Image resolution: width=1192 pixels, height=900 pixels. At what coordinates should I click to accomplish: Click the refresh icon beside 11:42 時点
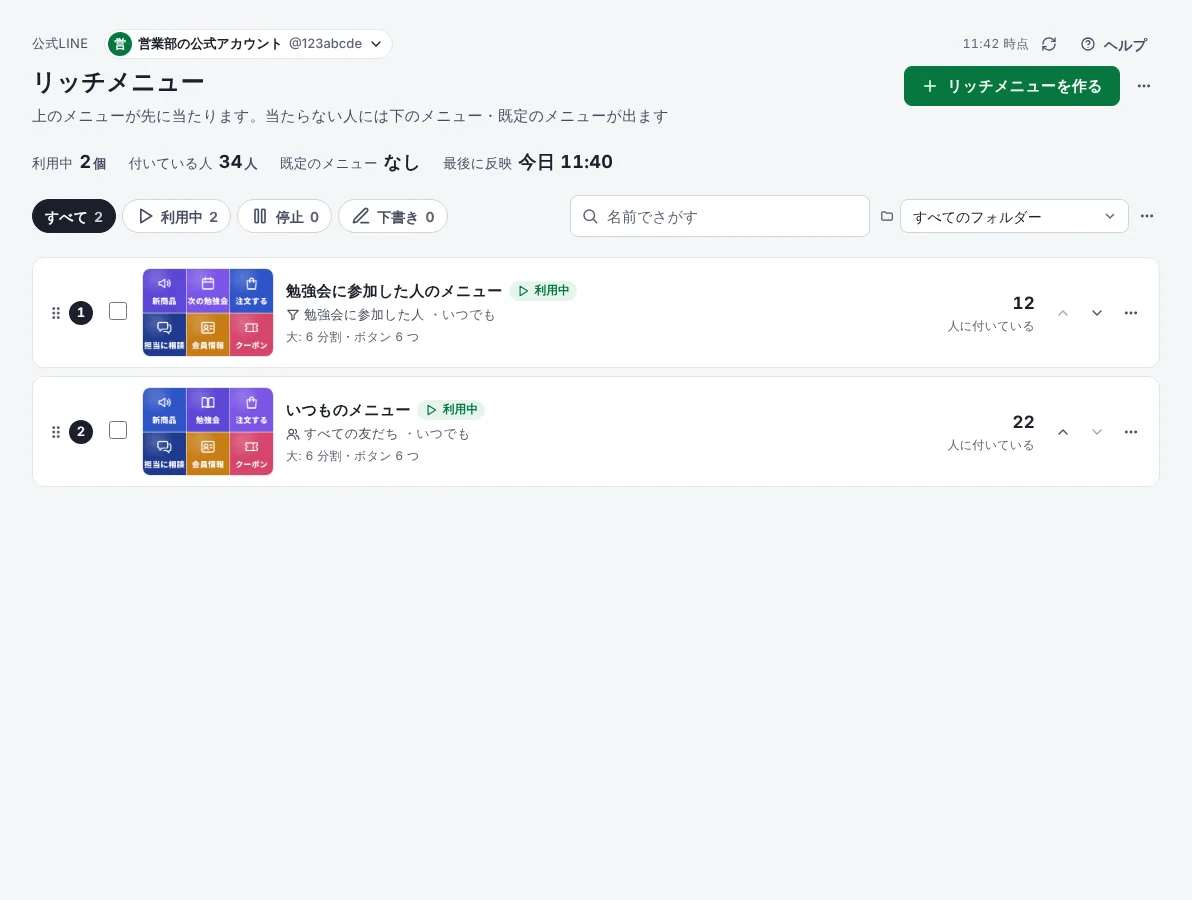click(1049, 44)
